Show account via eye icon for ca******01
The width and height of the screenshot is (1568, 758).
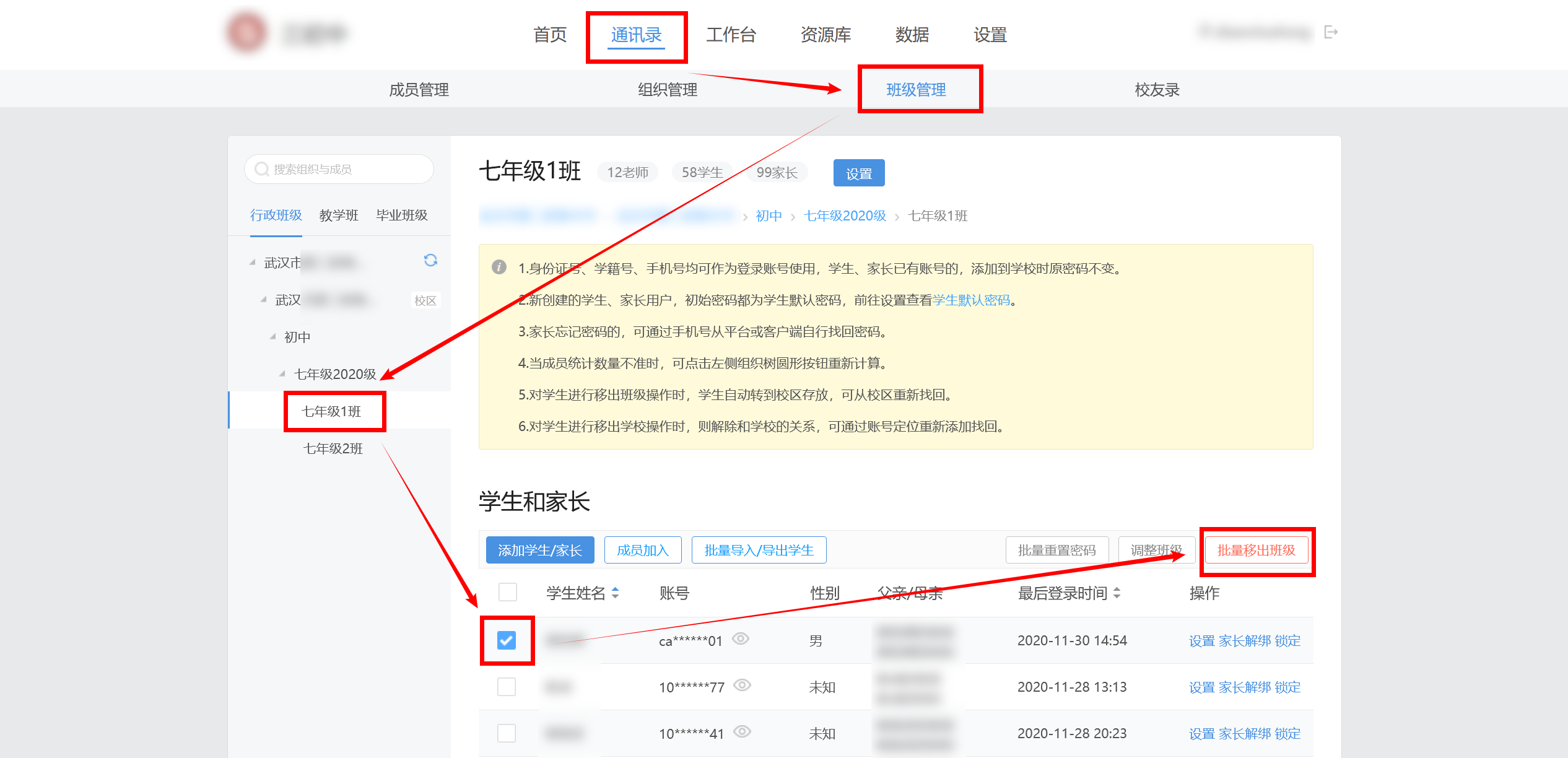(x=741, y=638)
